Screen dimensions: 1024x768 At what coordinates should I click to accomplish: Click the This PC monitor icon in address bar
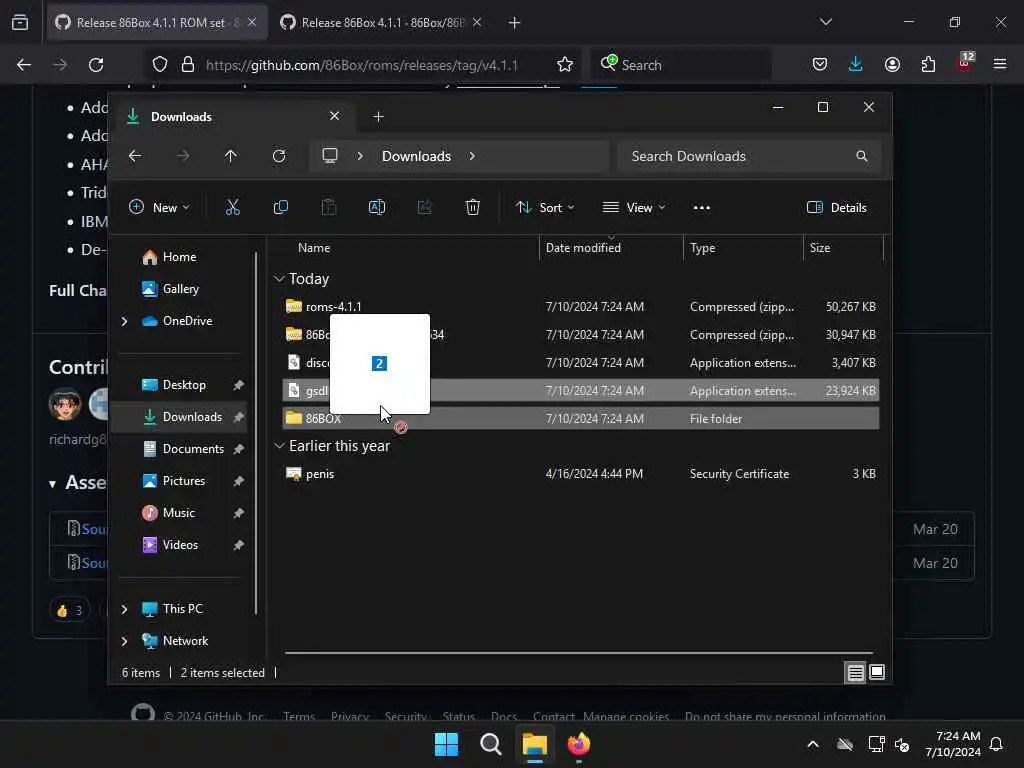(x=330, y=156)
